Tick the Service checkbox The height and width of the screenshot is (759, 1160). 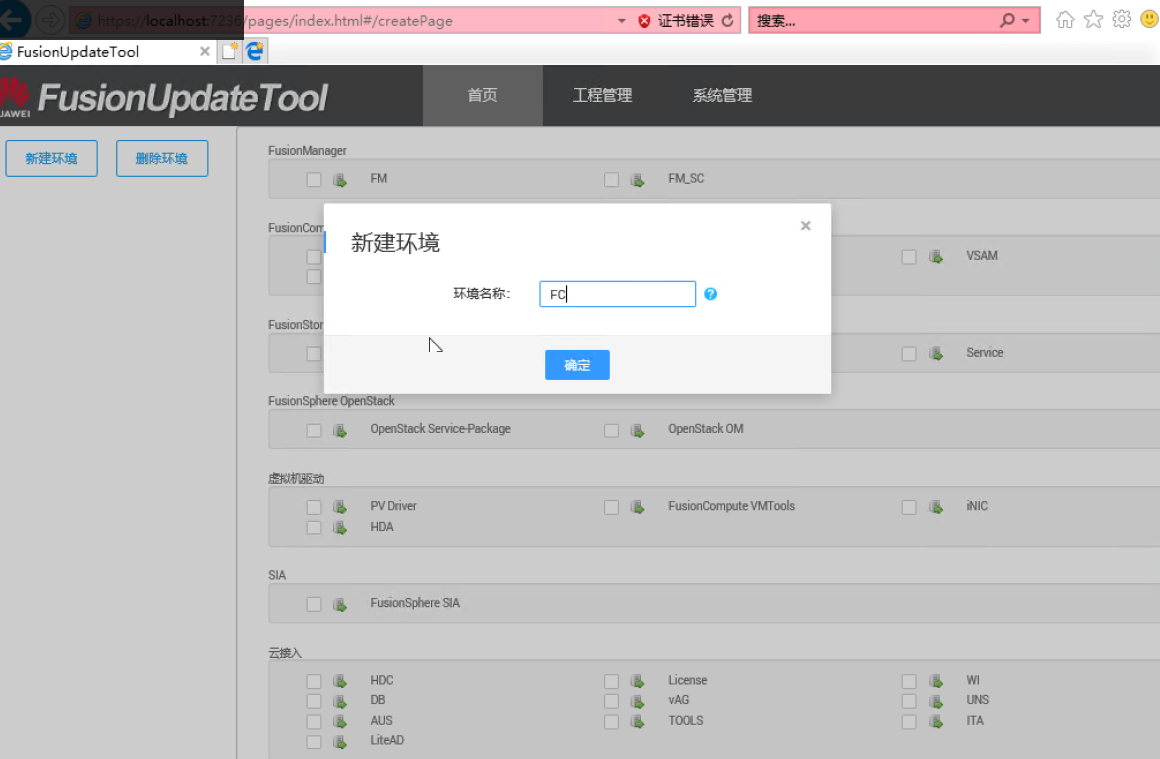[908, 354]
